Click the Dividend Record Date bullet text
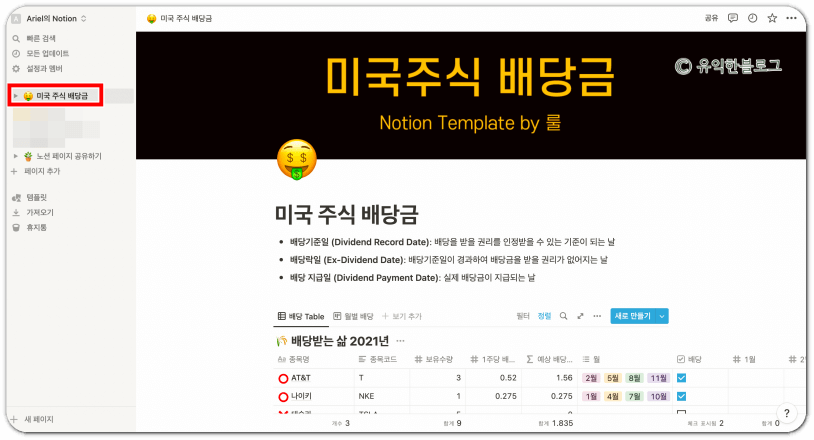The width and height of the screenshot is (814, 440). click(x=452, y=242)
